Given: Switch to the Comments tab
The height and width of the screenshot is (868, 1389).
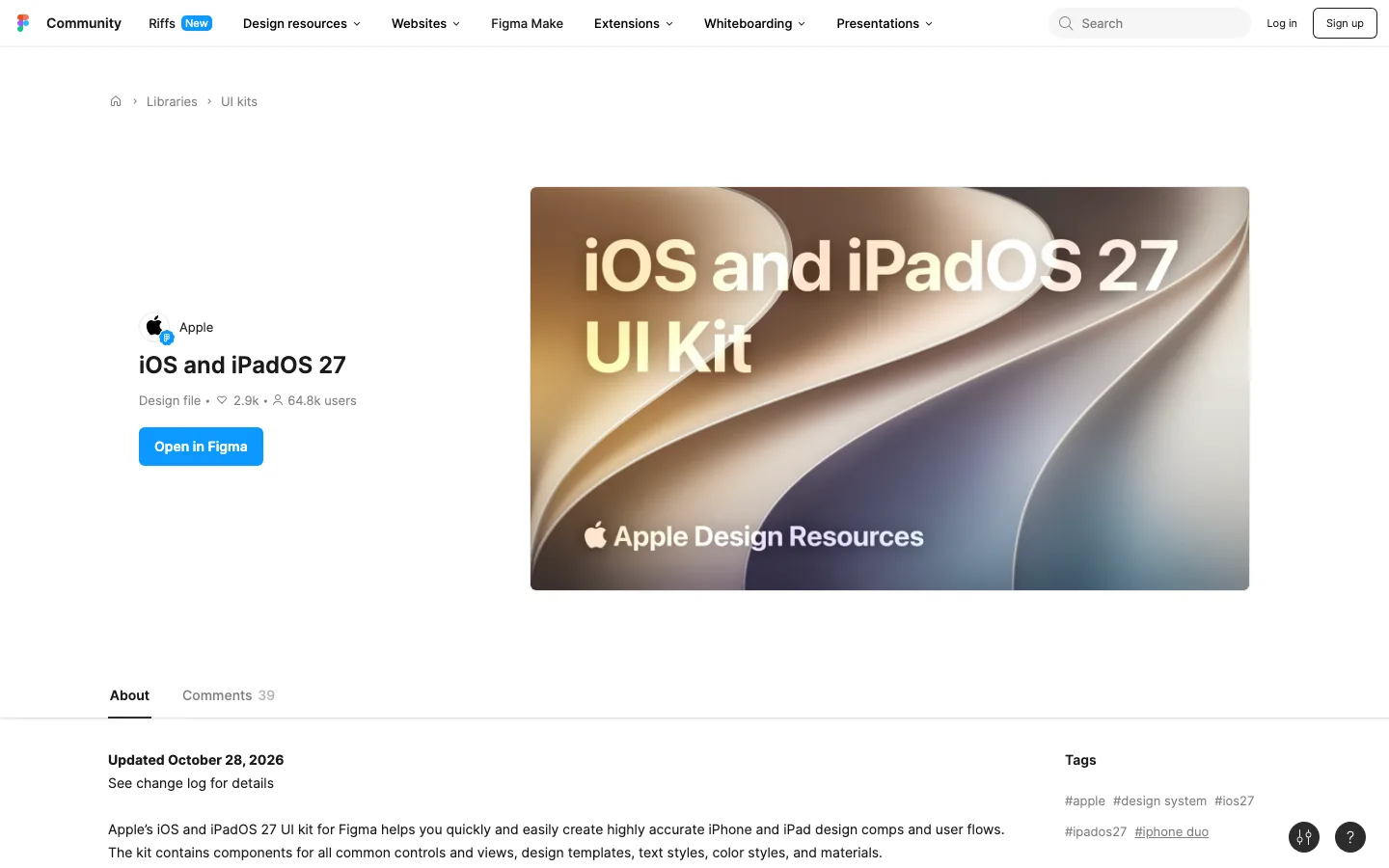Looking at the screenshot, I should [x=229, y=695].
